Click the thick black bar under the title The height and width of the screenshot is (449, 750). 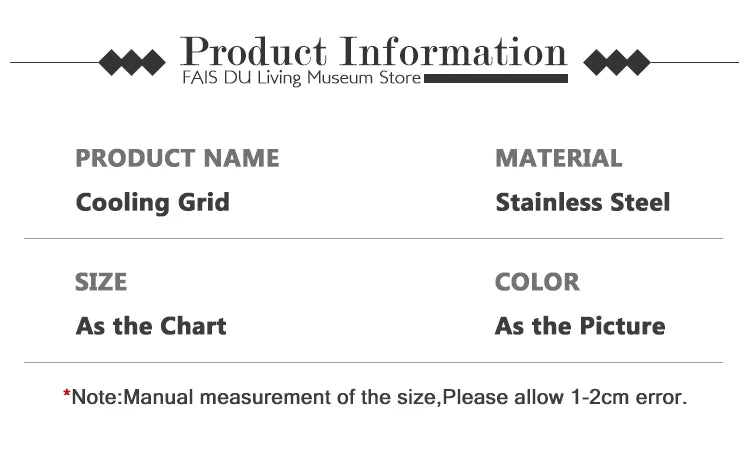496,78
